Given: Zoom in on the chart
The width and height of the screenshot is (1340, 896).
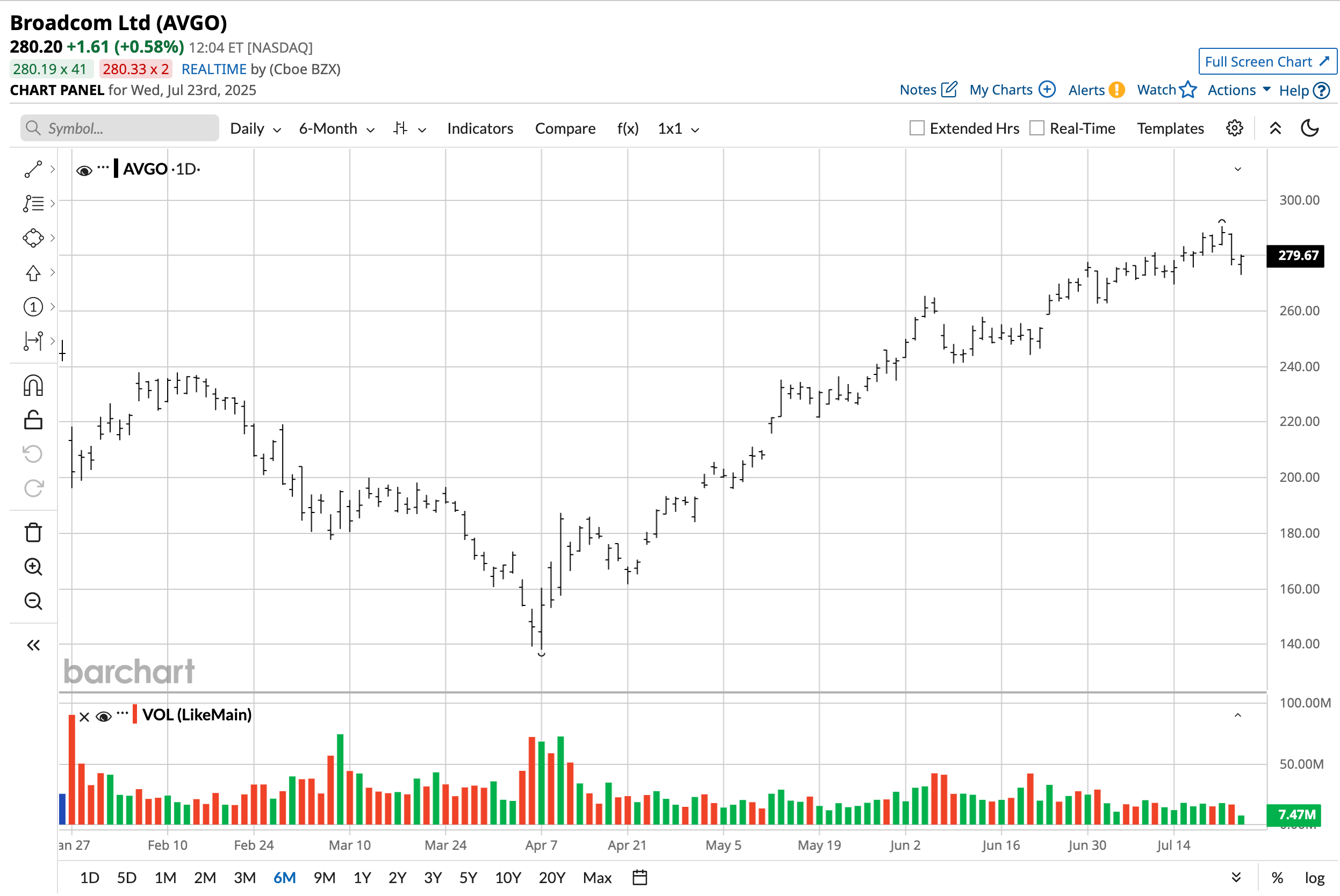Looking at the screenshot, I should click(x=33, y=566).
